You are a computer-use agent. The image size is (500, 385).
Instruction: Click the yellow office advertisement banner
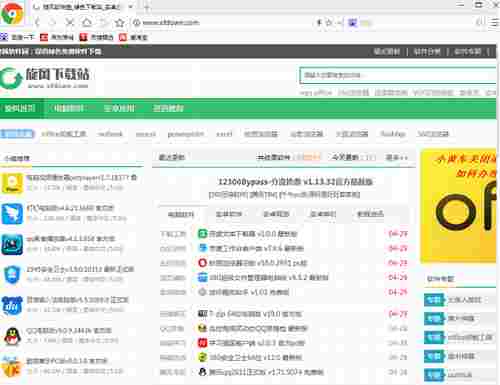pos(458,206)
